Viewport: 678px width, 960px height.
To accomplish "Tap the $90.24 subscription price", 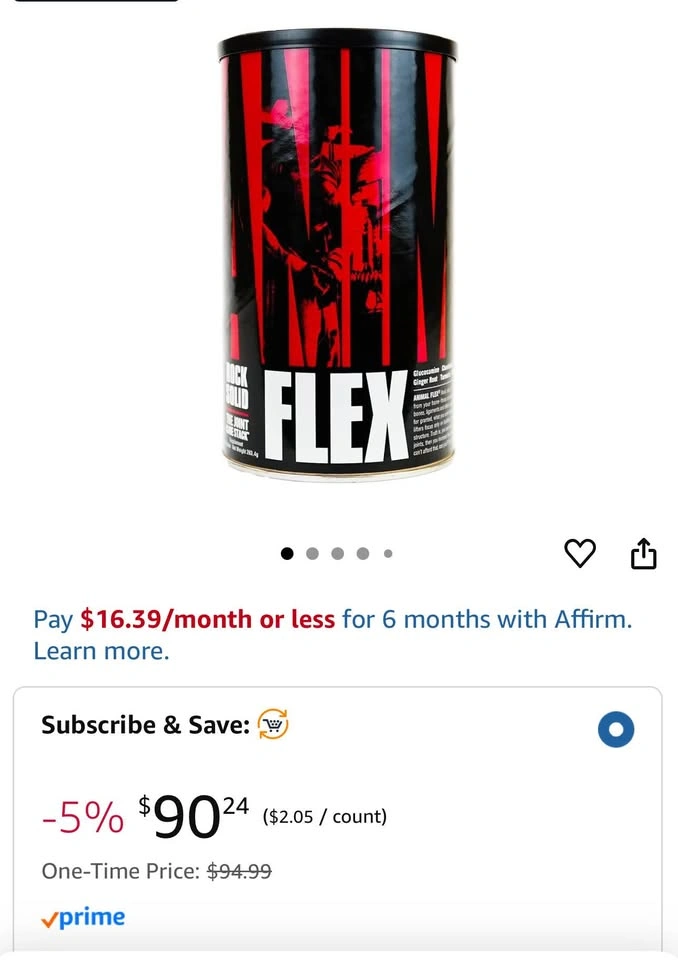I will [x=194, y=817].
